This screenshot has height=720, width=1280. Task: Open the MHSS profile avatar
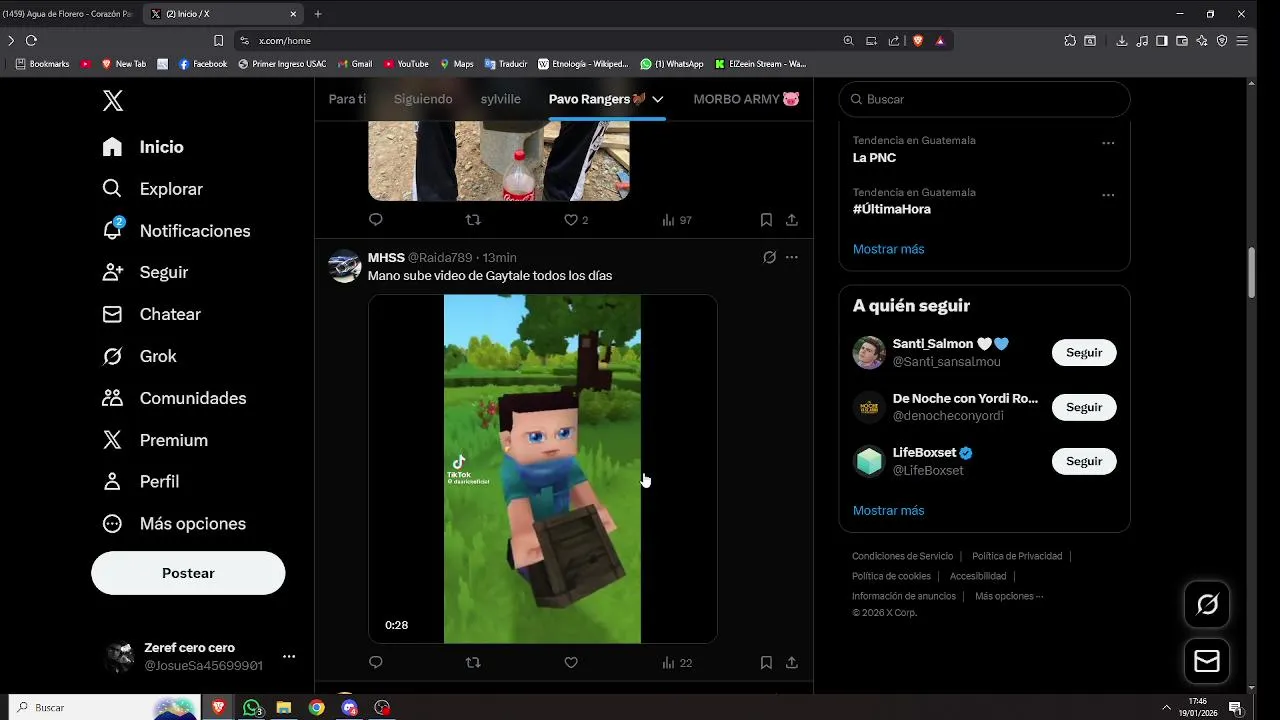coord(345,266)
